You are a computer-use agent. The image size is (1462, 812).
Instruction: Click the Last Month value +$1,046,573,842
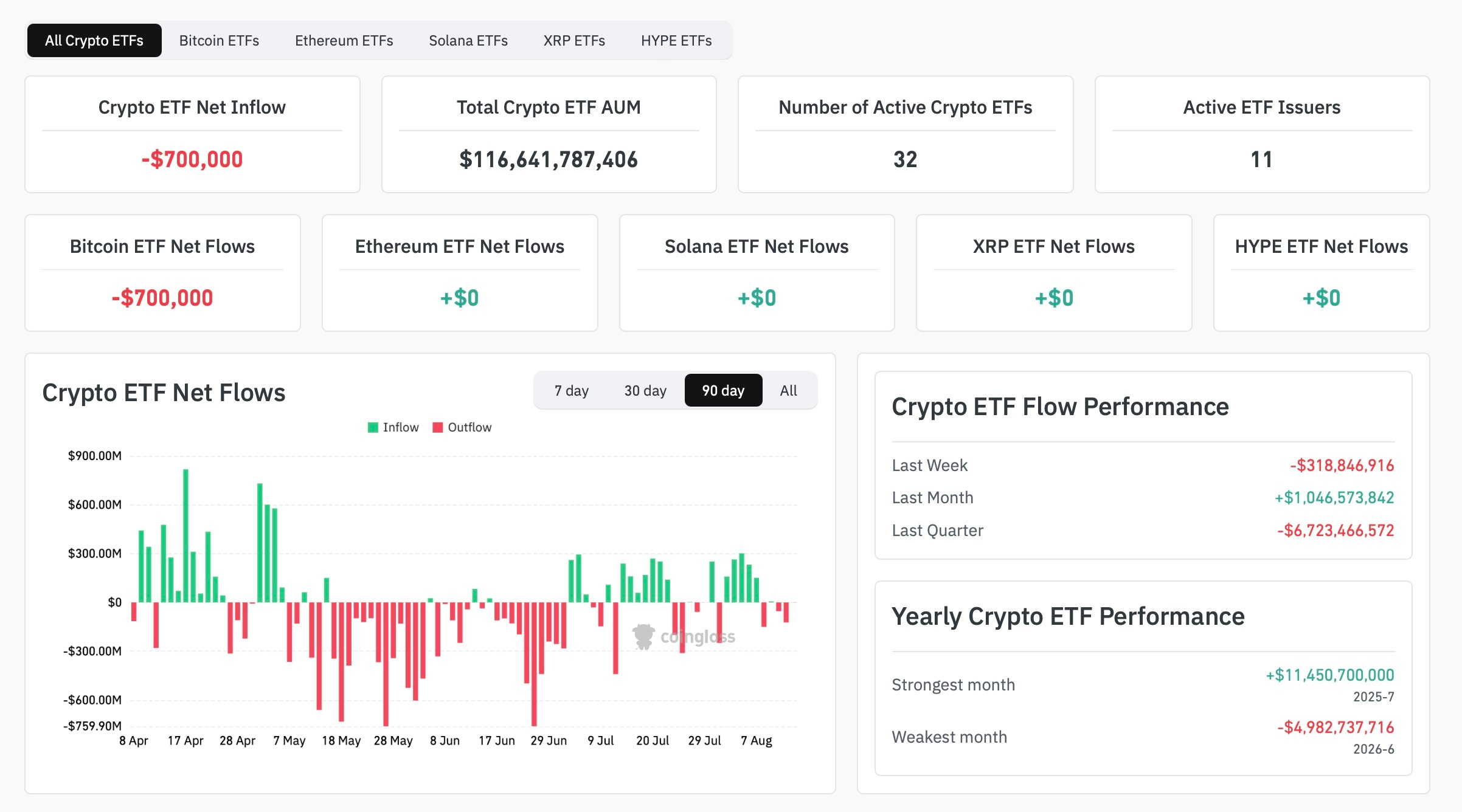coord(1334,497)
